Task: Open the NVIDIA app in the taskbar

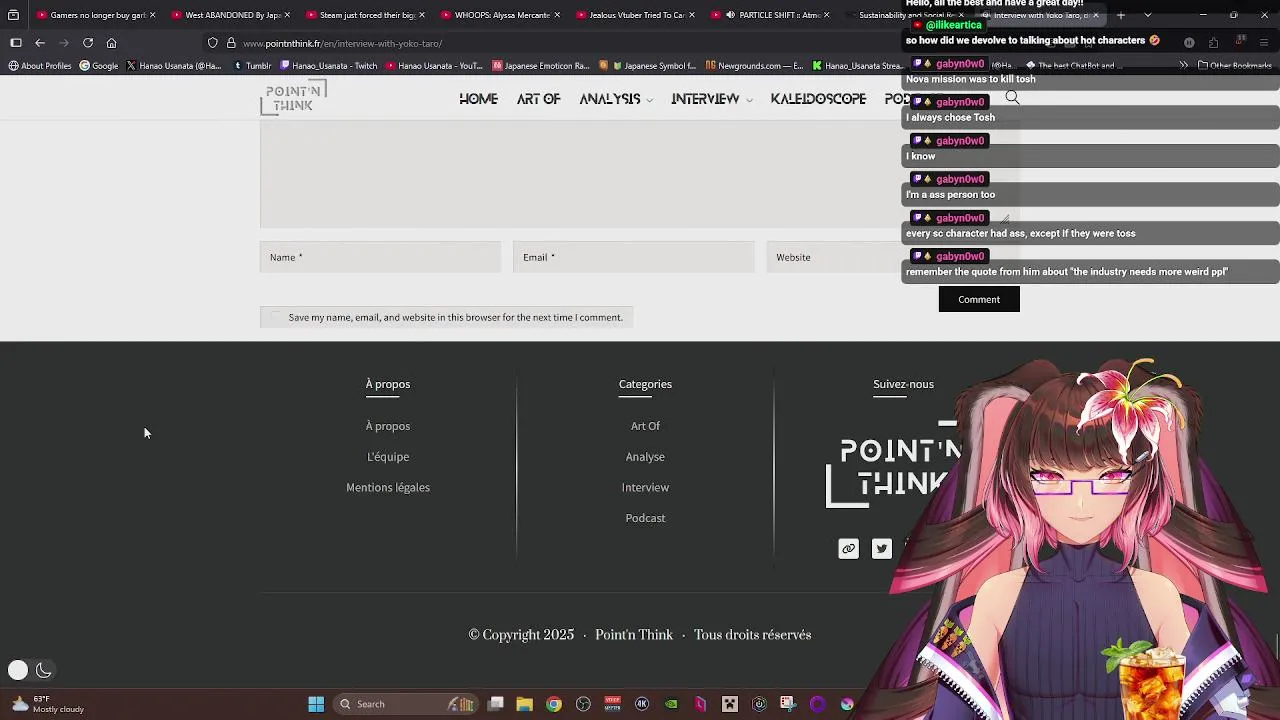Action: click(671, 704)
